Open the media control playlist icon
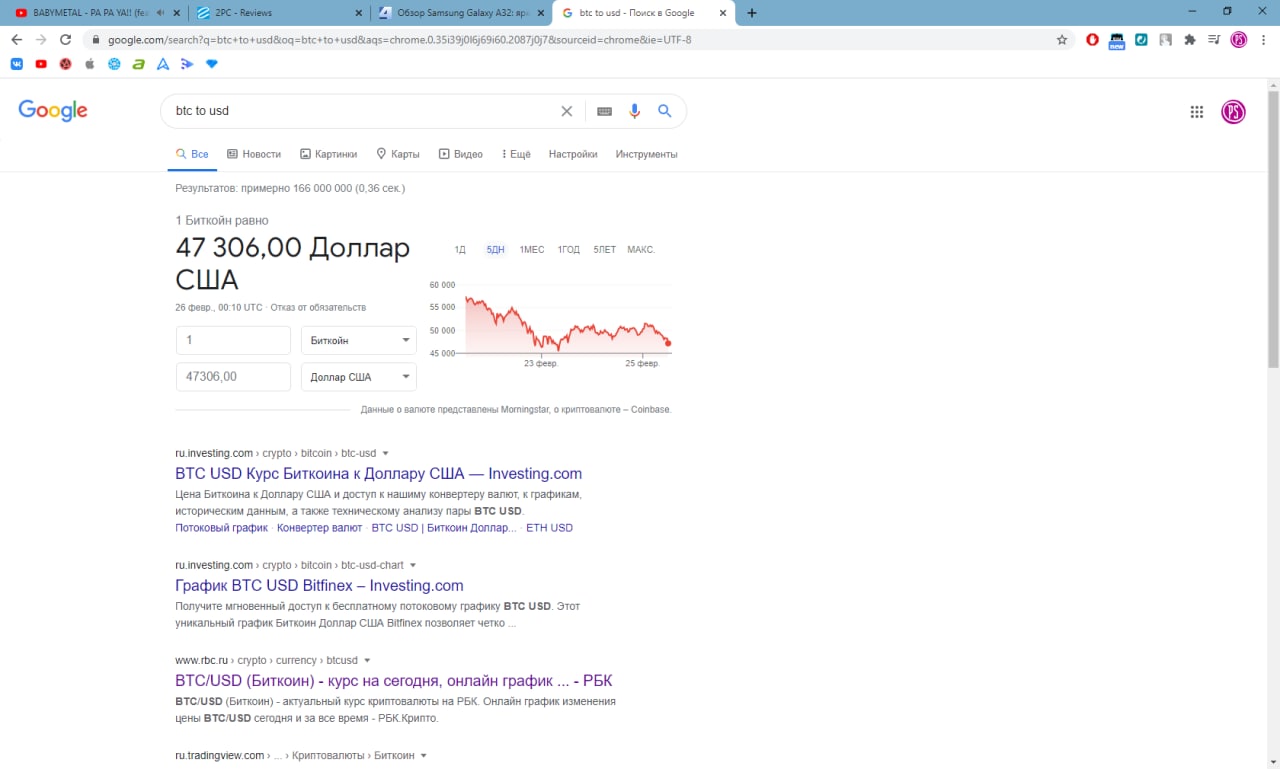1280x769 pixels. (x=1214, y=40)
